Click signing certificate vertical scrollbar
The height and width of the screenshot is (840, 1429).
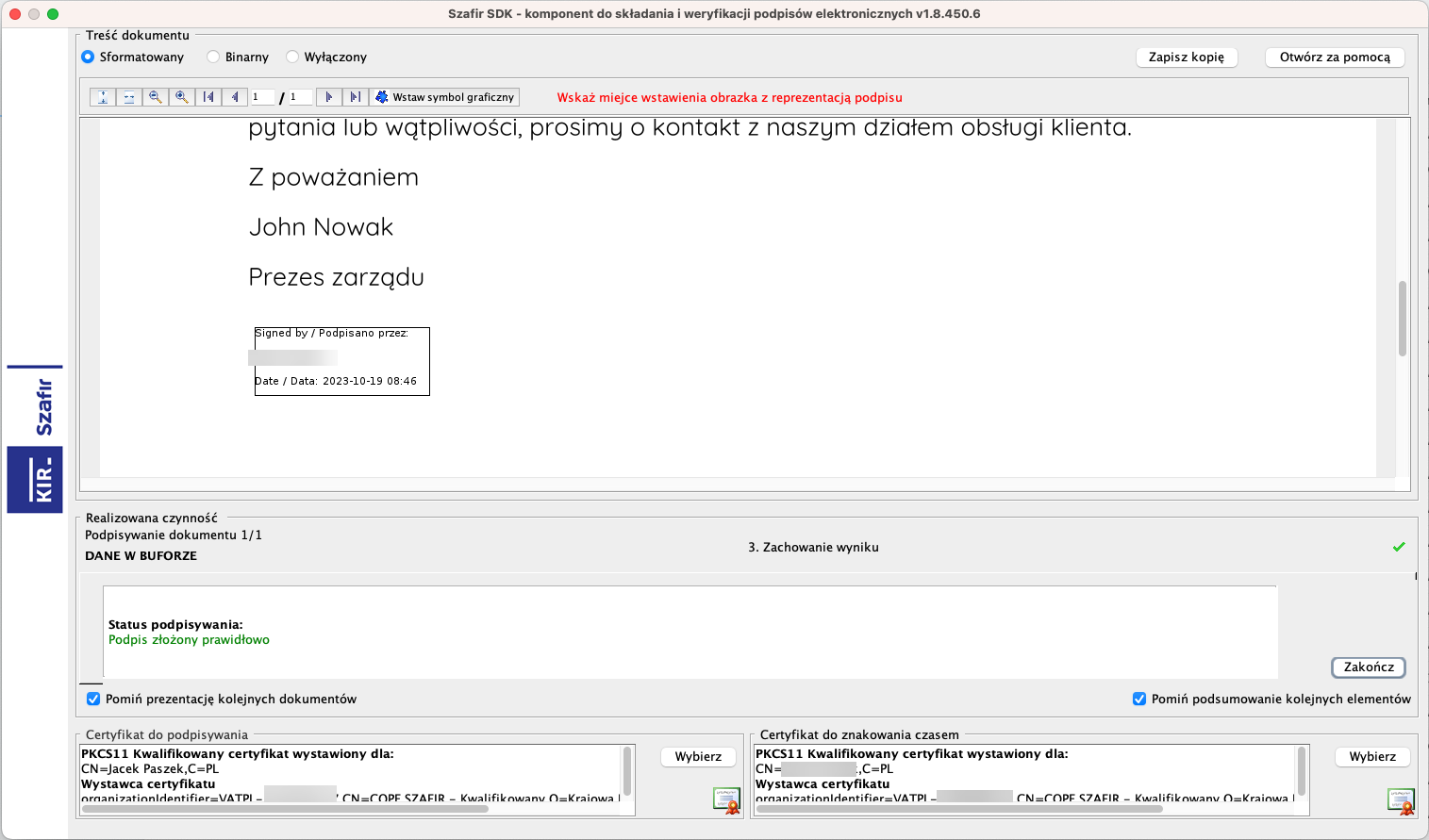pos(627,771)
